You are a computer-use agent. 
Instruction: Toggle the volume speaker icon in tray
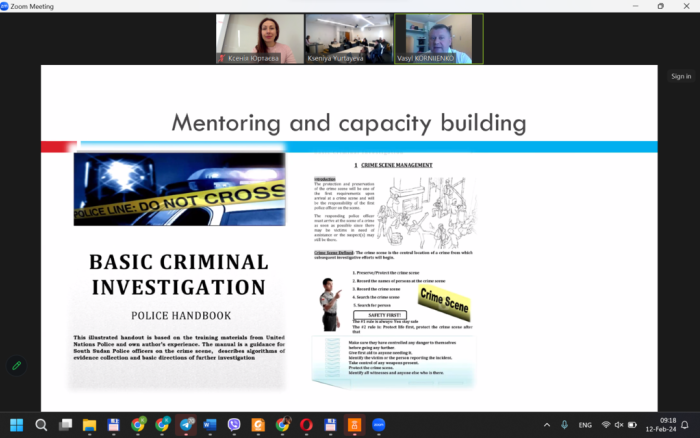tap(621, 425)
